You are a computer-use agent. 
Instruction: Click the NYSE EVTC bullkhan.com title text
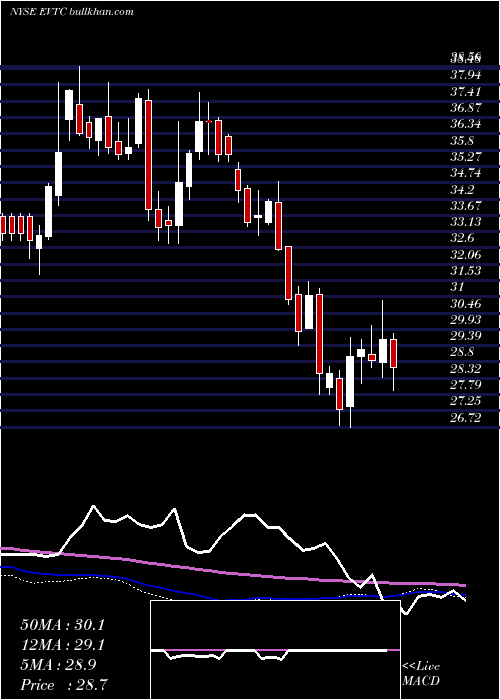pos(71,12)
